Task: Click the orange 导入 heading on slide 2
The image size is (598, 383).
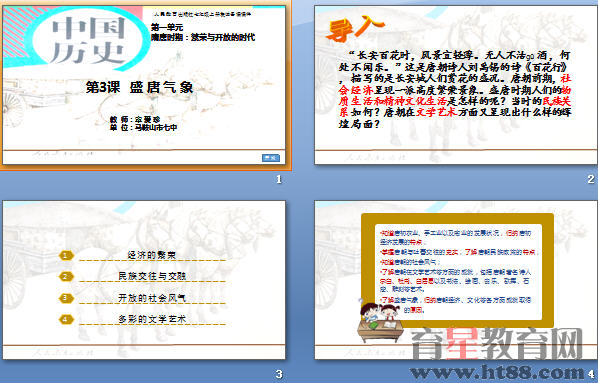Action: (x=355, y=29)
